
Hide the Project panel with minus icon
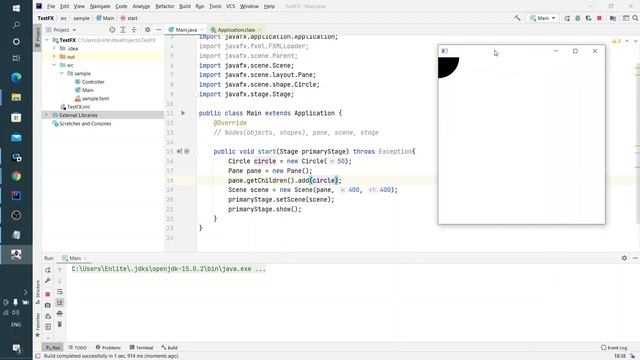click(x=158, y=30)
